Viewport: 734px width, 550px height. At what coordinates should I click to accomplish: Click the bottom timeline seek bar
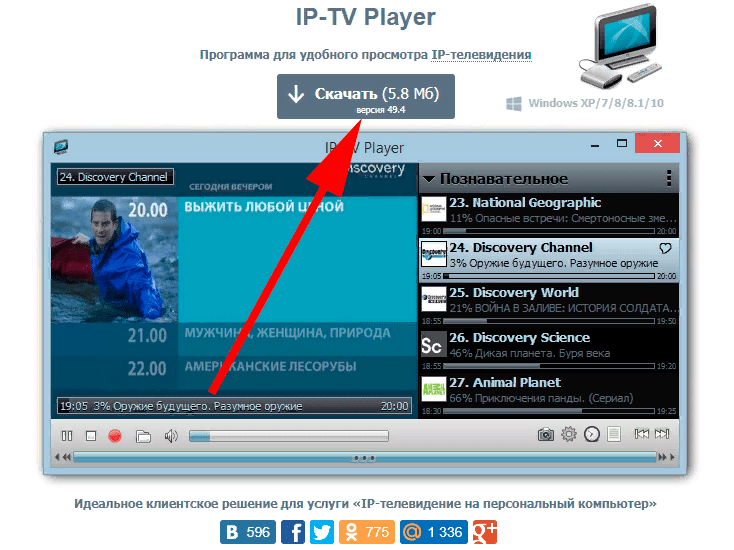click(365, 457)
